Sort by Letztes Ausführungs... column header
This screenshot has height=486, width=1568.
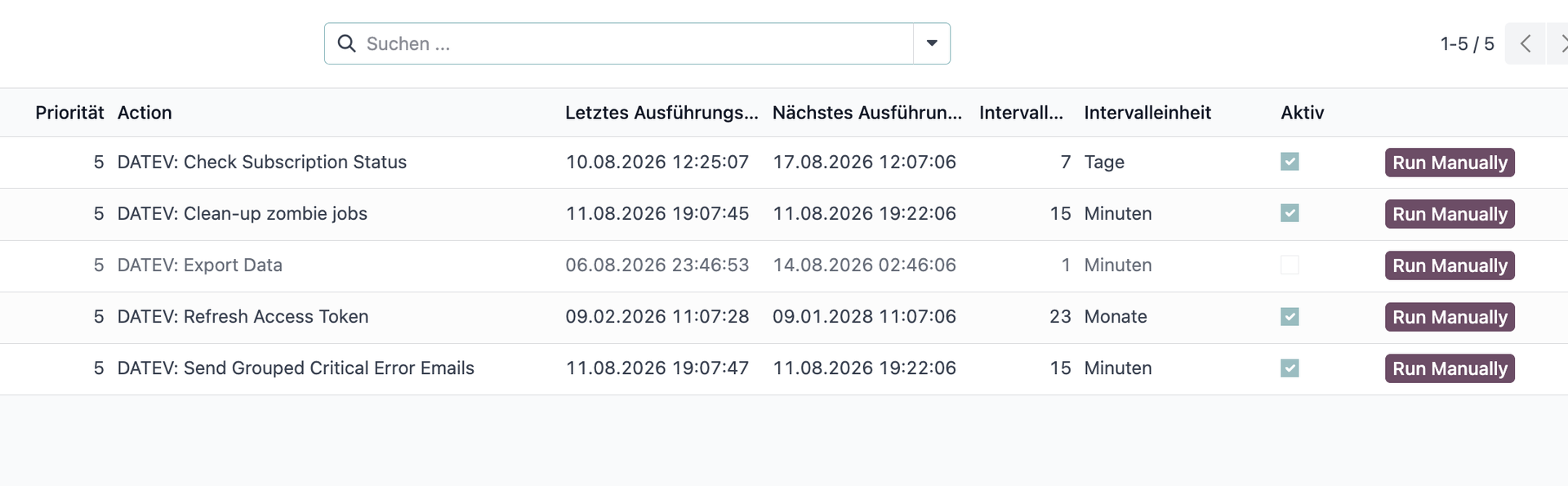coord(661,113)
